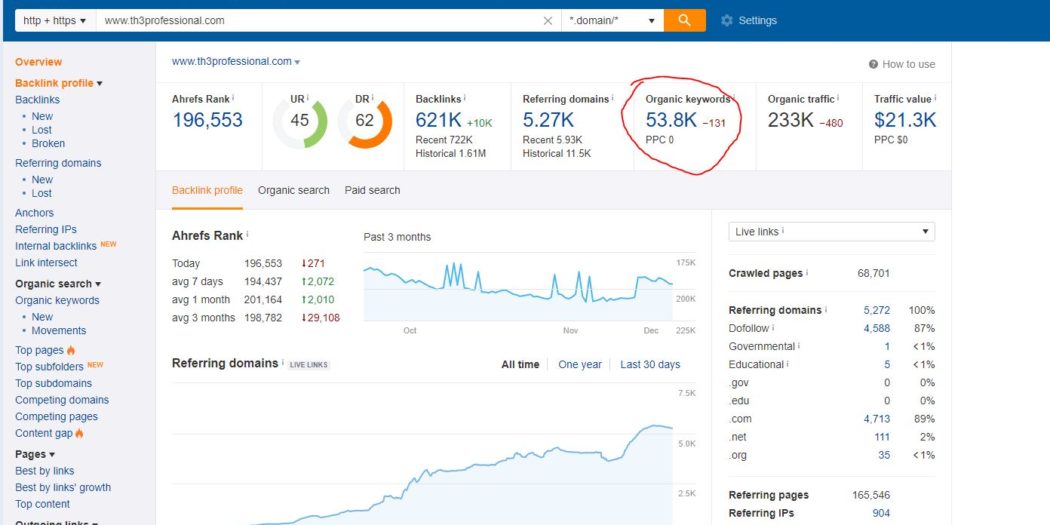This screenshot has height=525, width=1050.
Task: Click the orange search magnifier button
Action: pyautogui.click(x=684, y=20)
